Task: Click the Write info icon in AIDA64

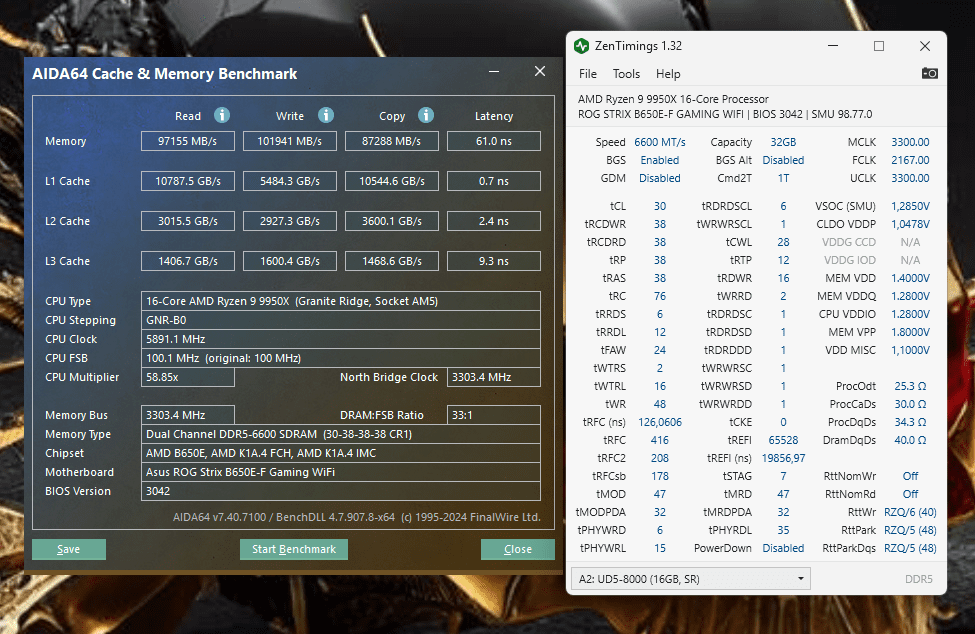Action: pos(326,115)
